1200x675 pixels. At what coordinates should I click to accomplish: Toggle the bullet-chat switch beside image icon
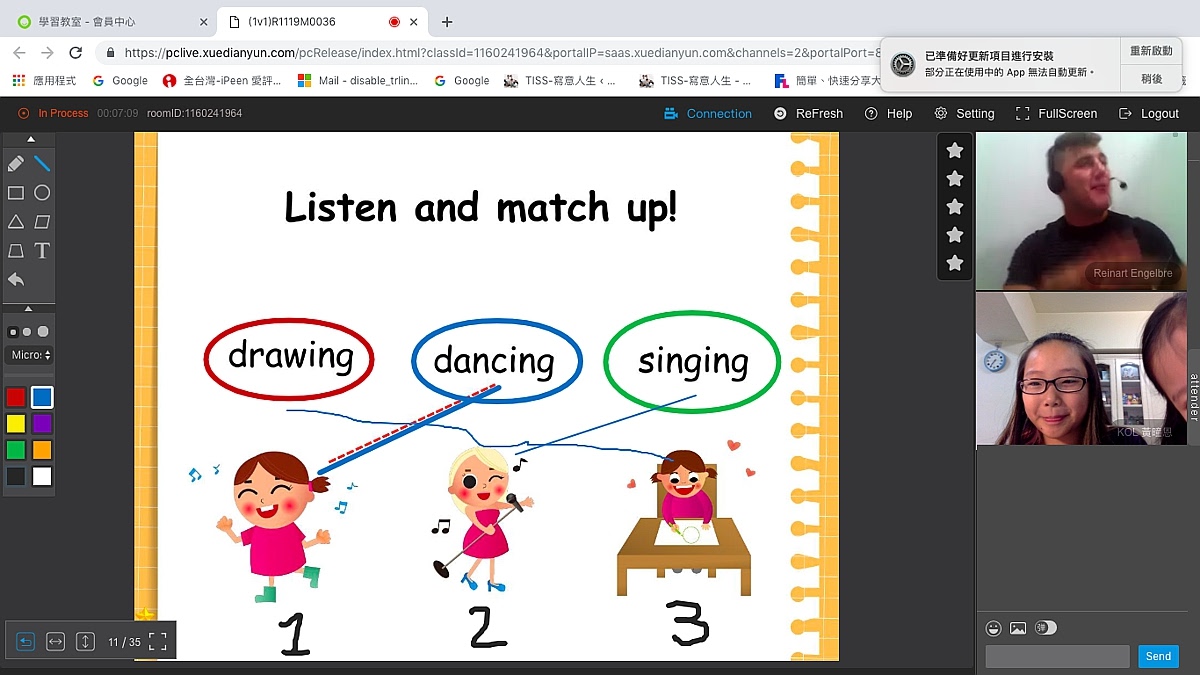point(1045,628)
